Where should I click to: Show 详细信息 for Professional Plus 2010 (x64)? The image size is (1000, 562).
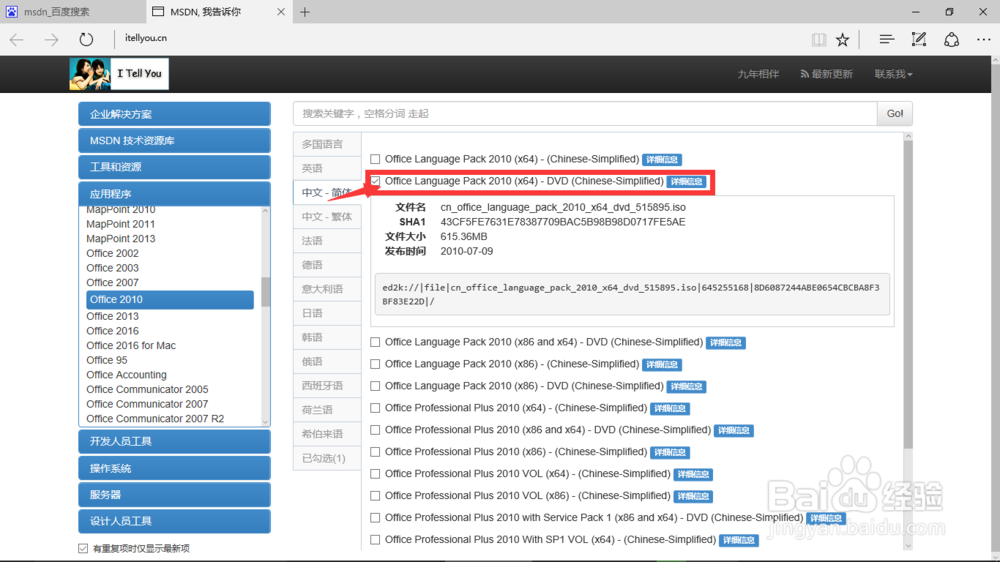670,408
